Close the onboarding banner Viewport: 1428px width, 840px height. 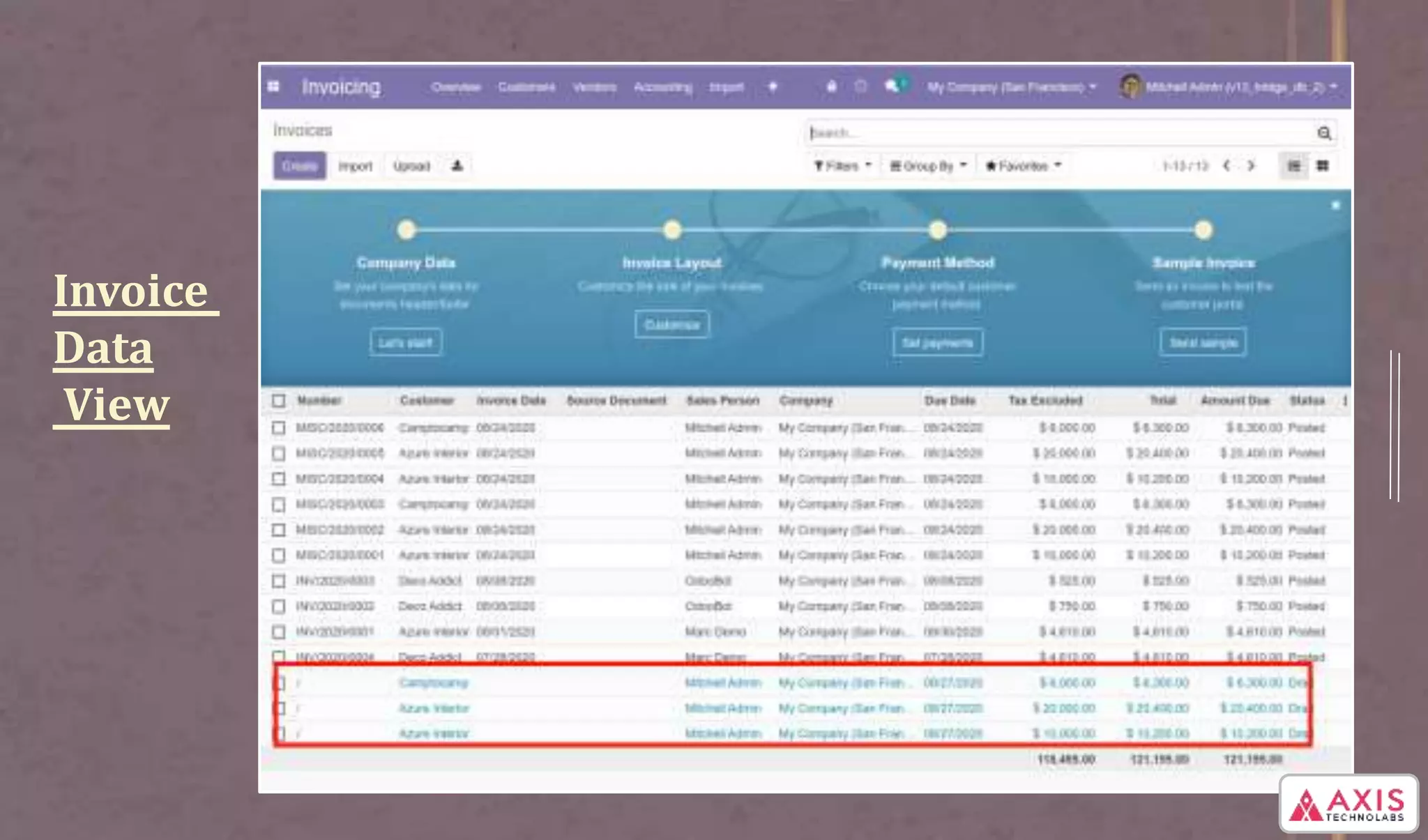(x=1335, y=205)
